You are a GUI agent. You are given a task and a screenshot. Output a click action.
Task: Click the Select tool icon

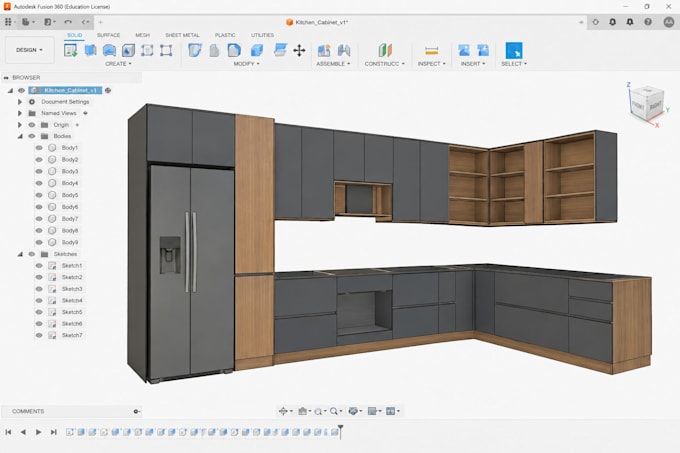(514, 50)
